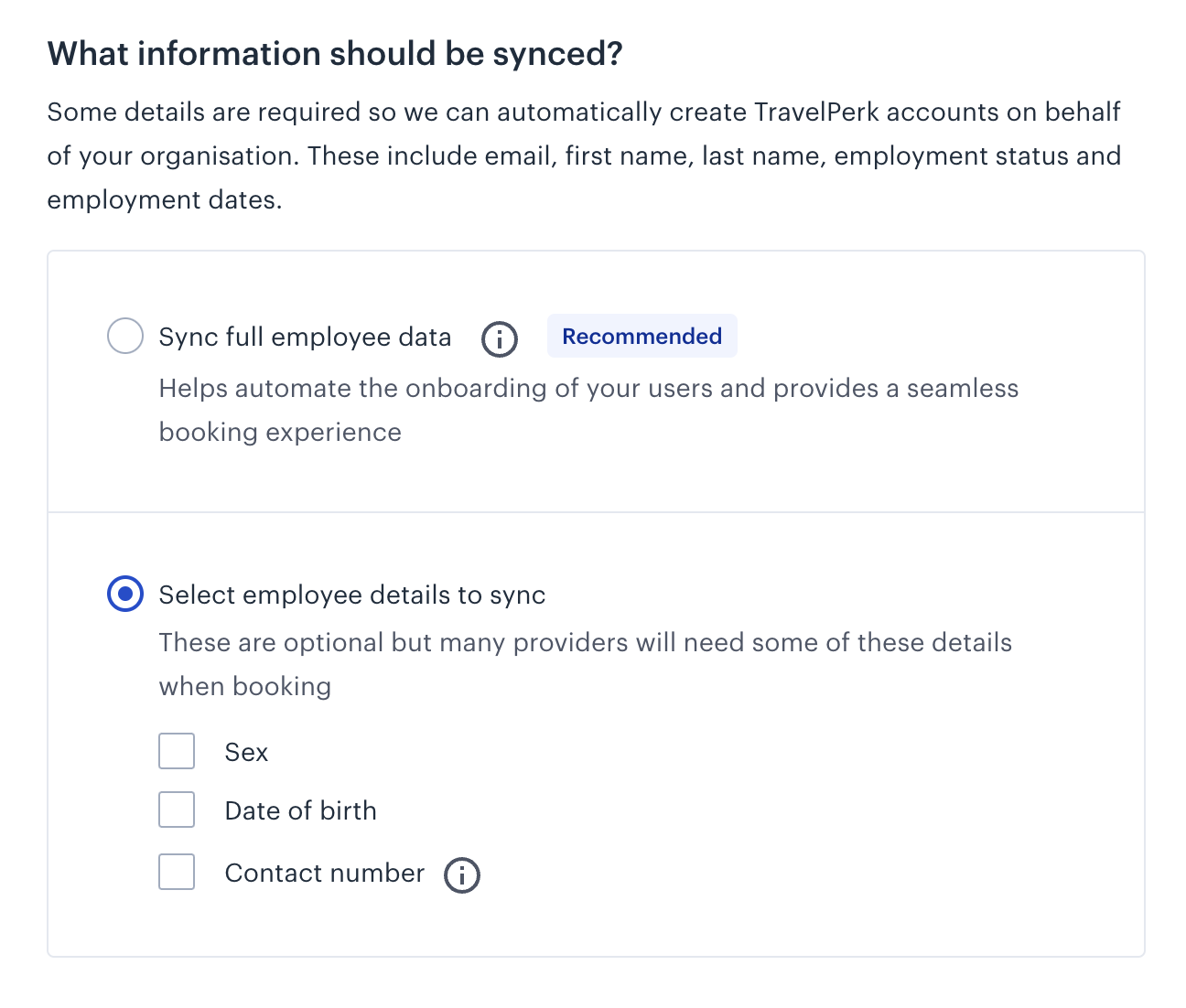Click the Recommended badge
The width and height of the screenshot is (1186, 1008).
point(642,336)
